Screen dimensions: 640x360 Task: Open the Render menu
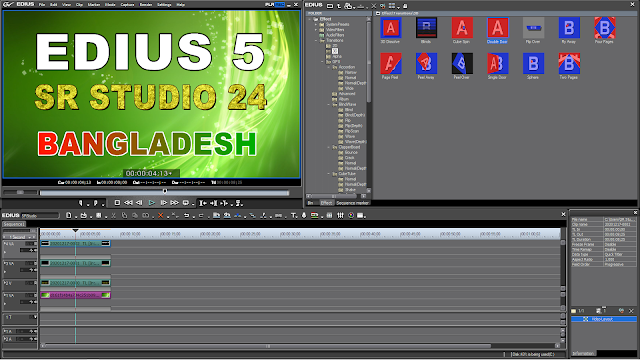[146, 4]
